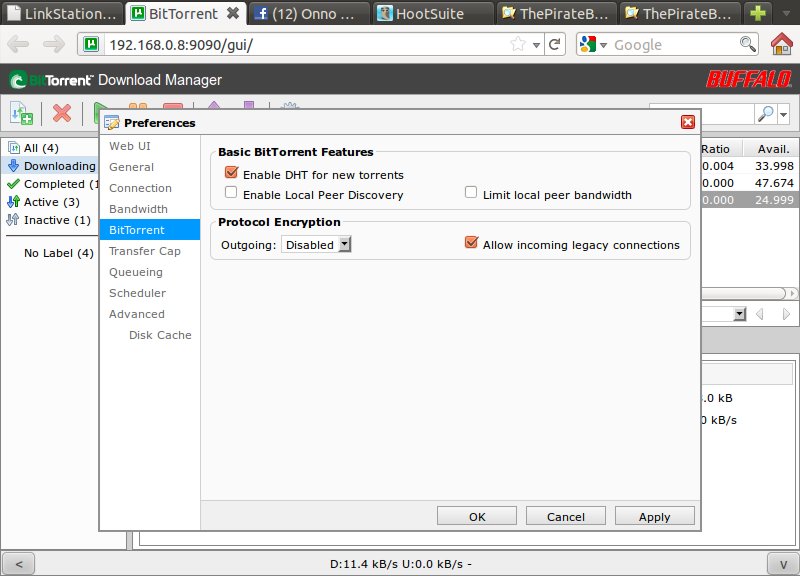Select the BitTorrent preferences section
This screenshot has height=576, width=800.
pos(149,230)
